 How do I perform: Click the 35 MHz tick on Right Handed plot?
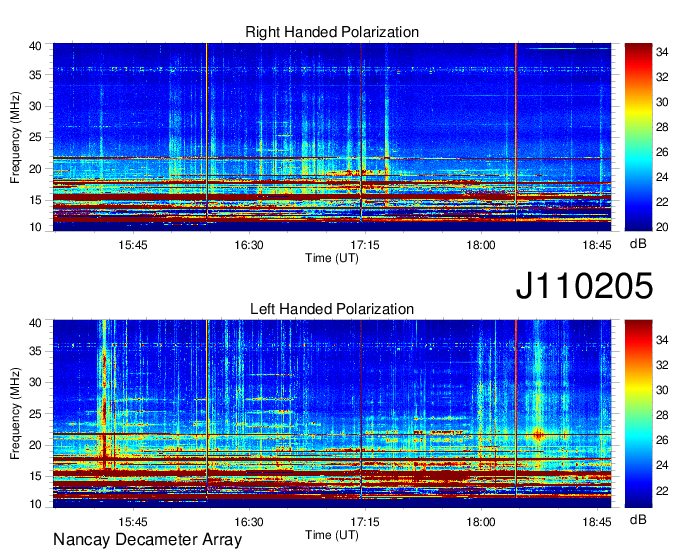(x=36, y=75)
